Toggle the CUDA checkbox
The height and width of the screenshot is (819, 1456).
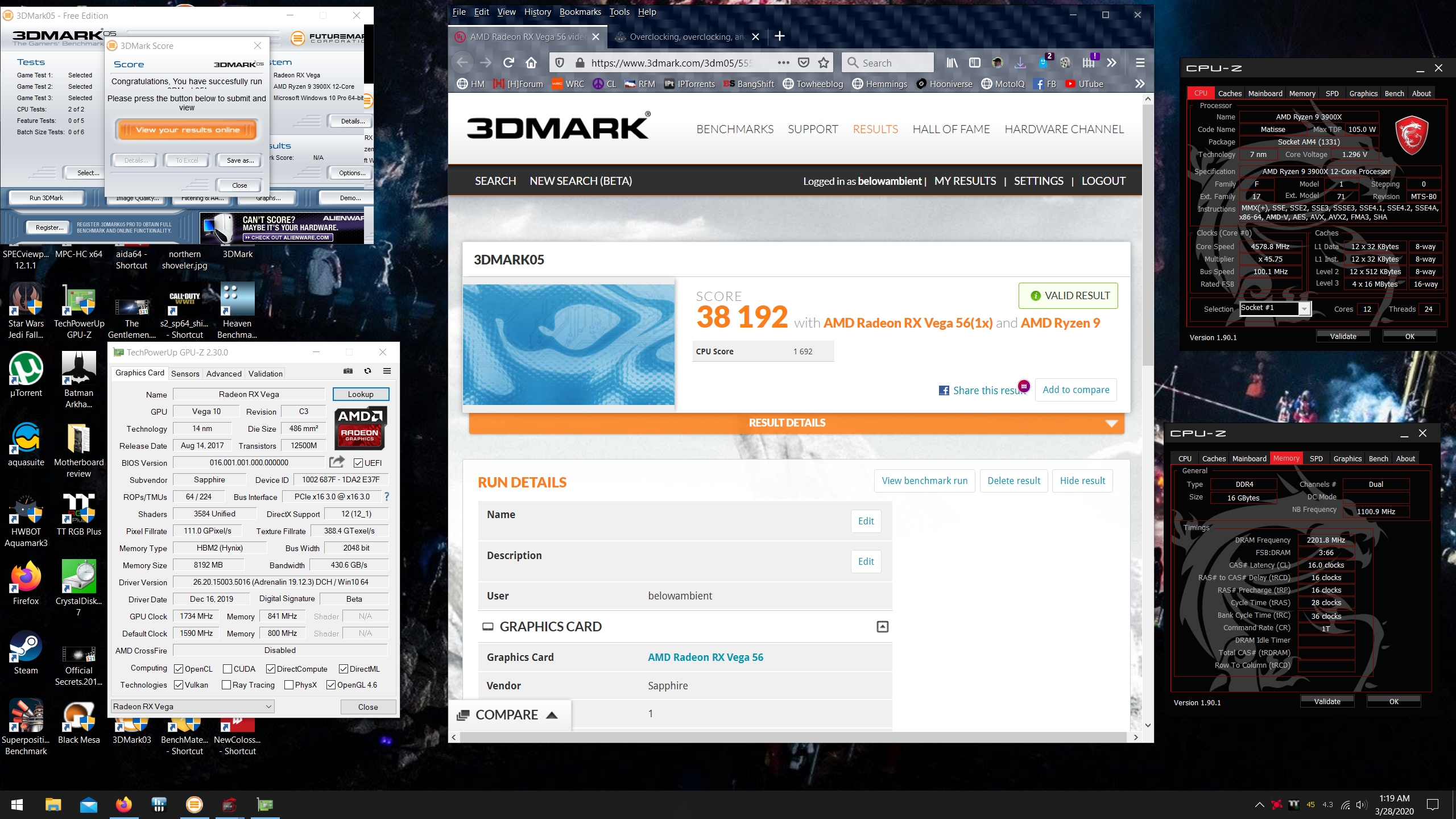pyautogui.click(x=227, y=669)
